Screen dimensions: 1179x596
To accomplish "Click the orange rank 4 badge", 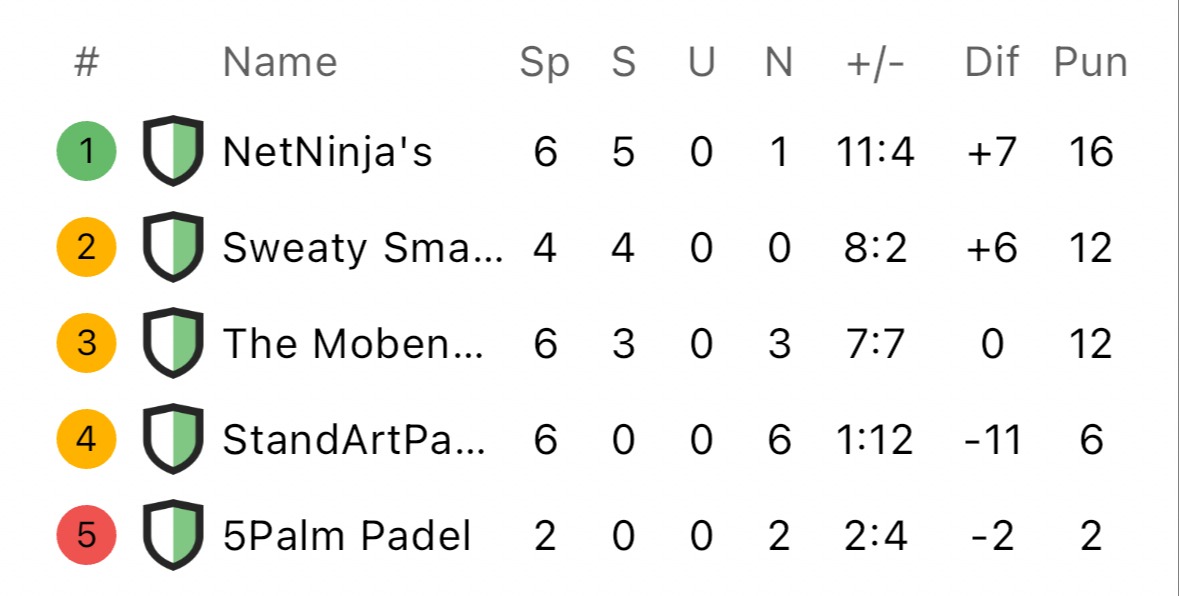I will pos(86,439).
